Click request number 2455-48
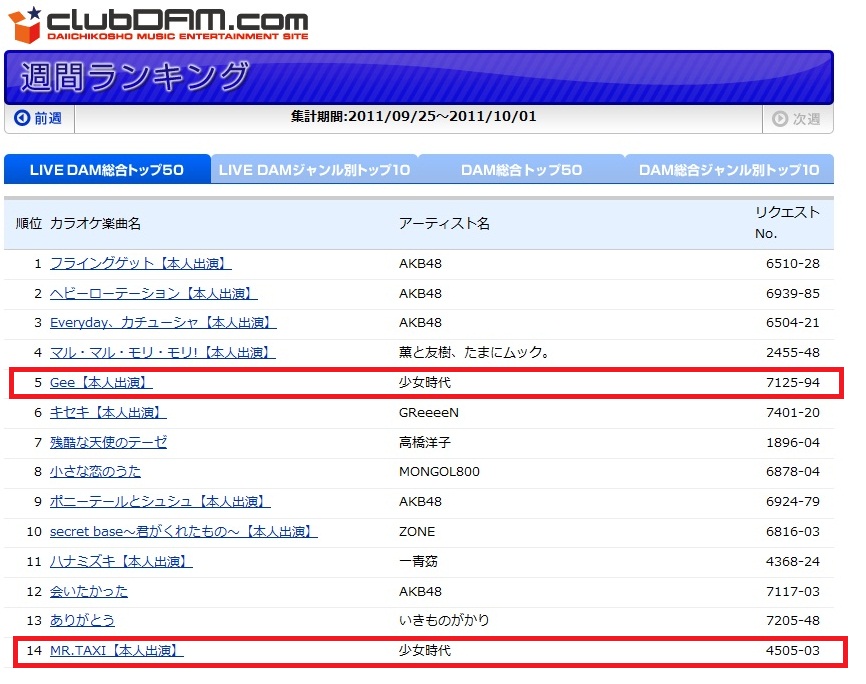 click(x=793, y=352)
